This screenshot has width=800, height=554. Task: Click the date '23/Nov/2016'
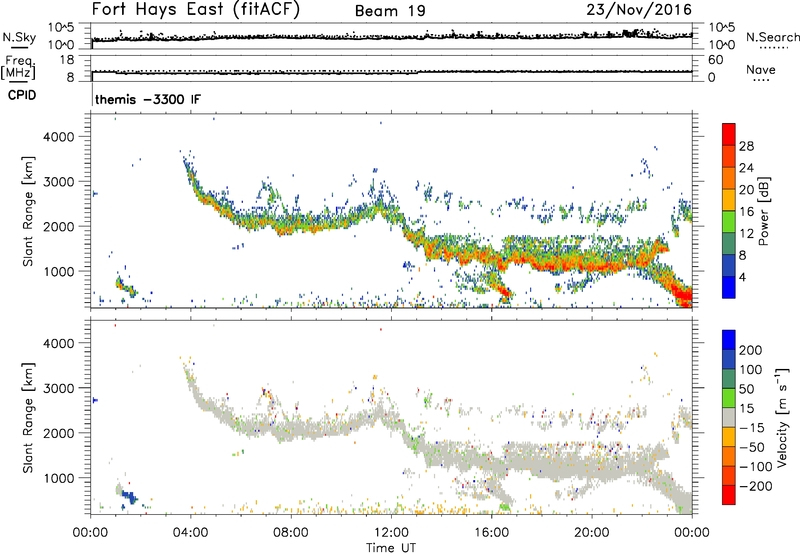tap(639, 9)
